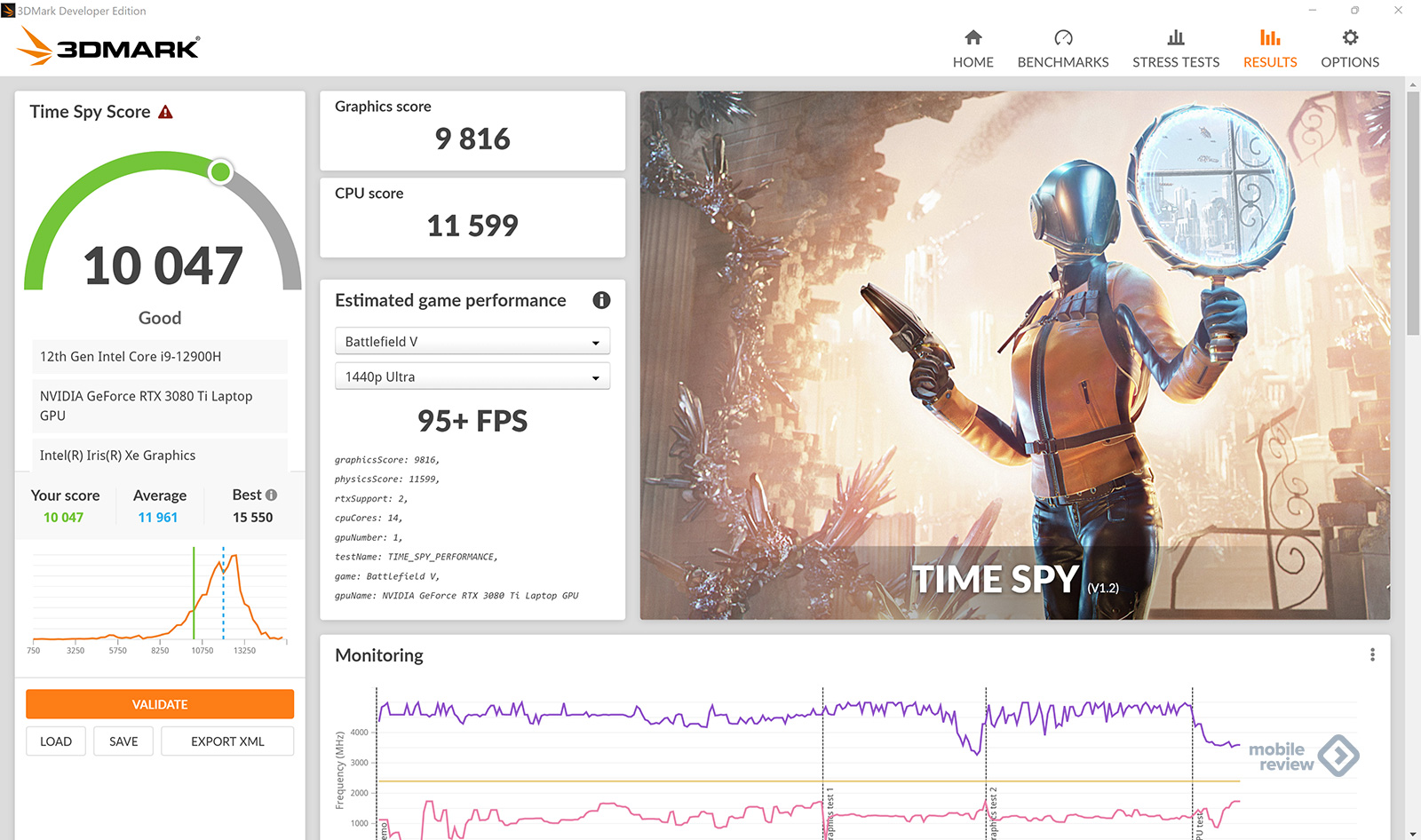1421x840 pixels.
Task: Click the Graphics score value 9 816
Action: [472, 139]
